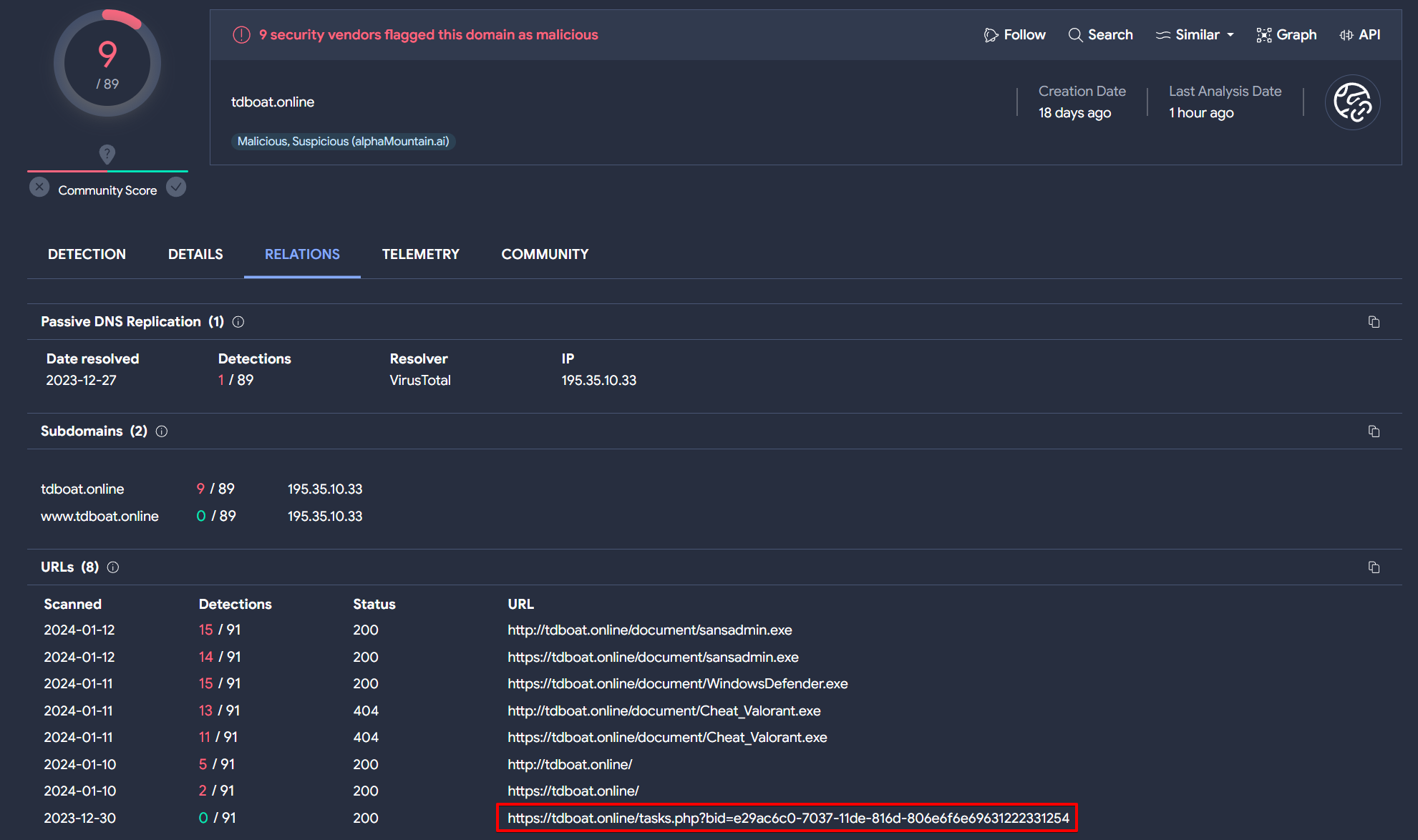The width and height of the screenshot is (1418, 840).
Task: Click info icon beside Passive DNS Replication
Action: (x=238, y=322)
